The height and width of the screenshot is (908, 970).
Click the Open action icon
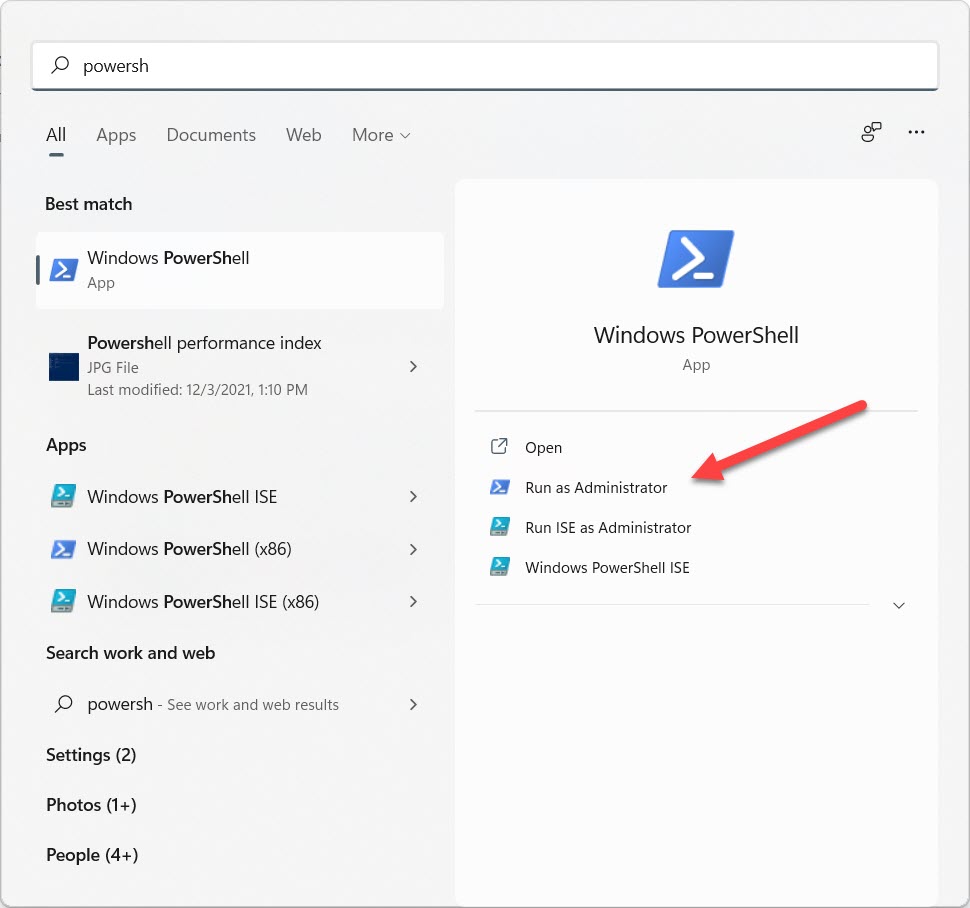pyautogui.click(x=499, y=447)
